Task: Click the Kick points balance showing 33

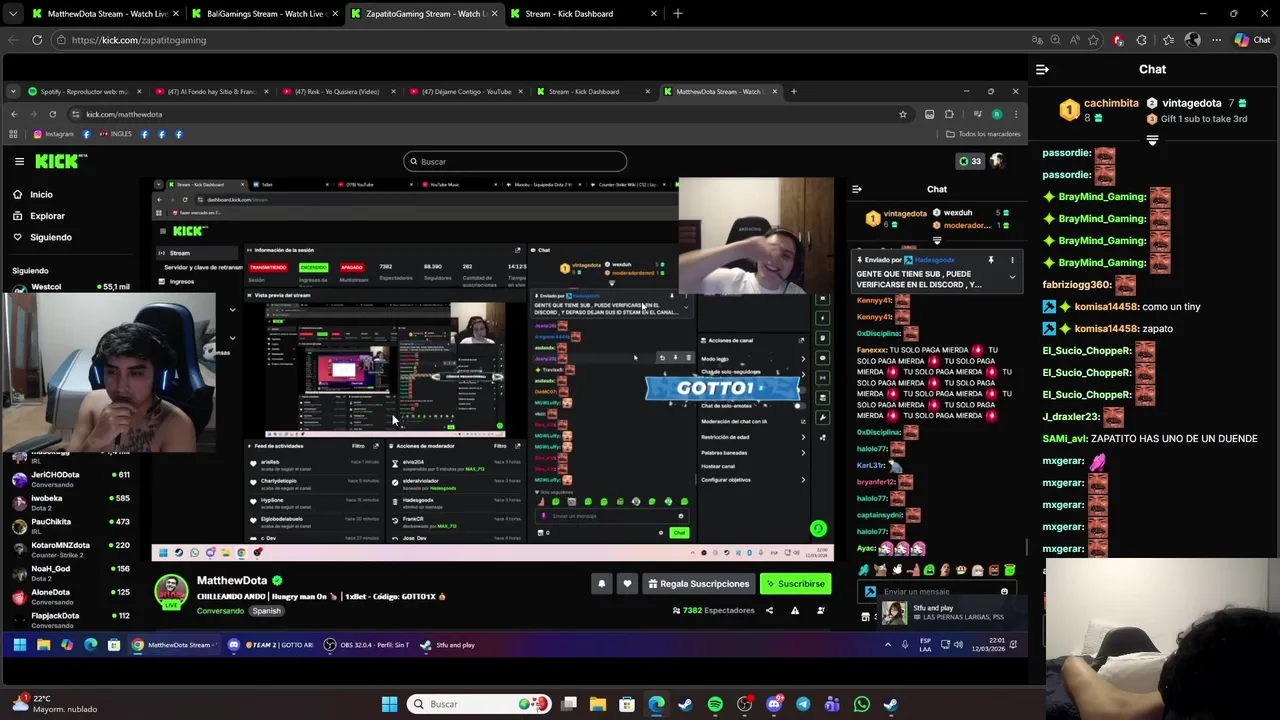Action: (970, 161)
